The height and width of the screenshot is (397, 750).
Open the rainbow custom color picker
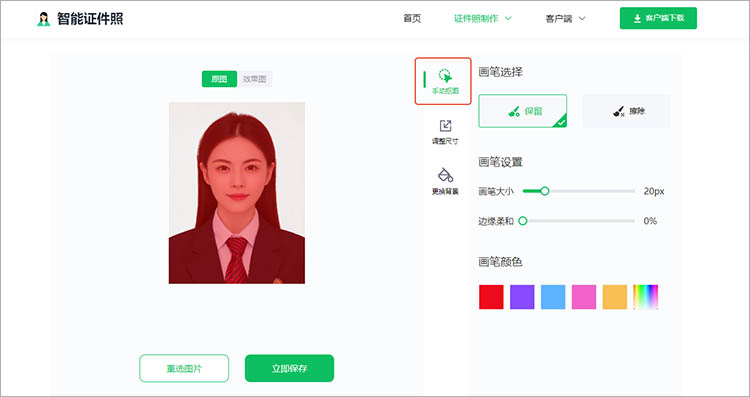coord(646,297)
